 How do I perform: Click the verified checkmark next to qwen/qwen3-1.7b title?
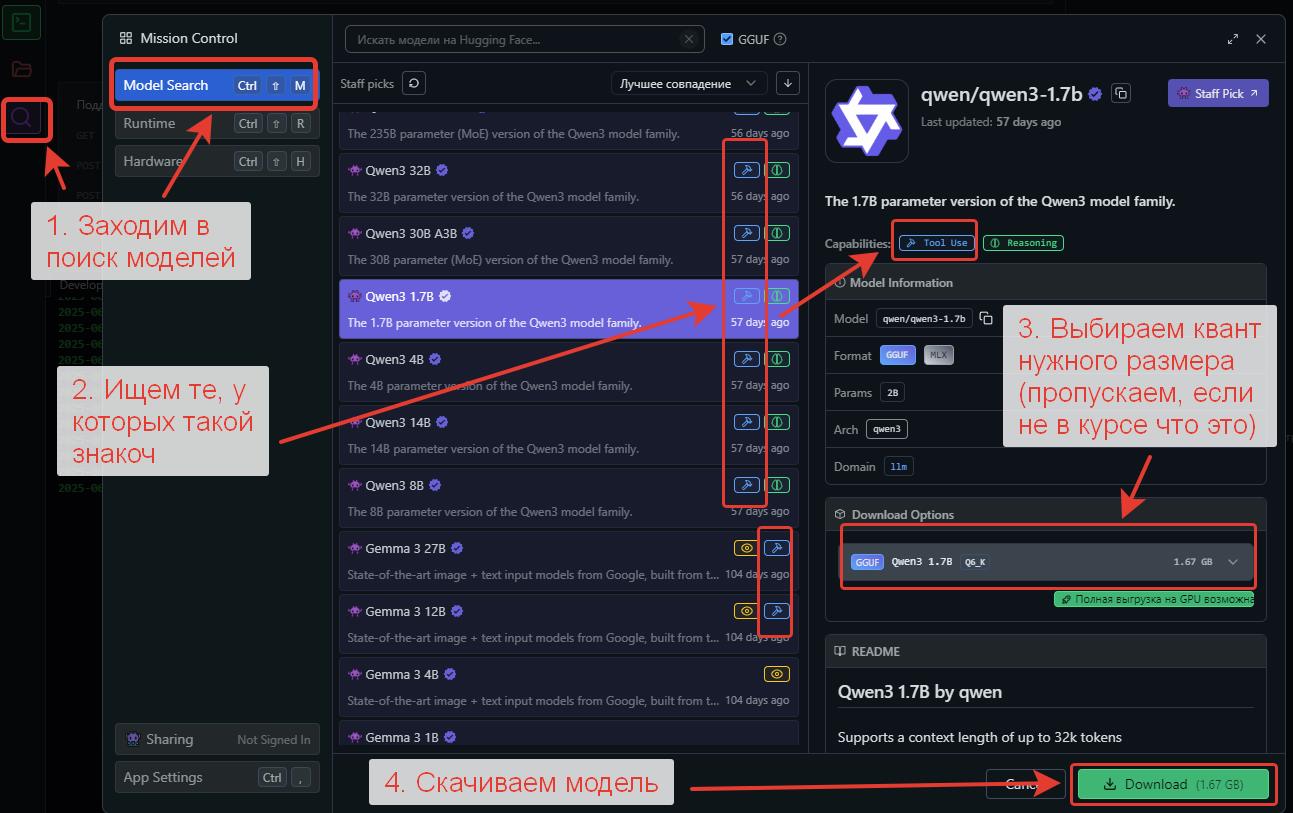pyautogui.click(x=1096, y=94)
